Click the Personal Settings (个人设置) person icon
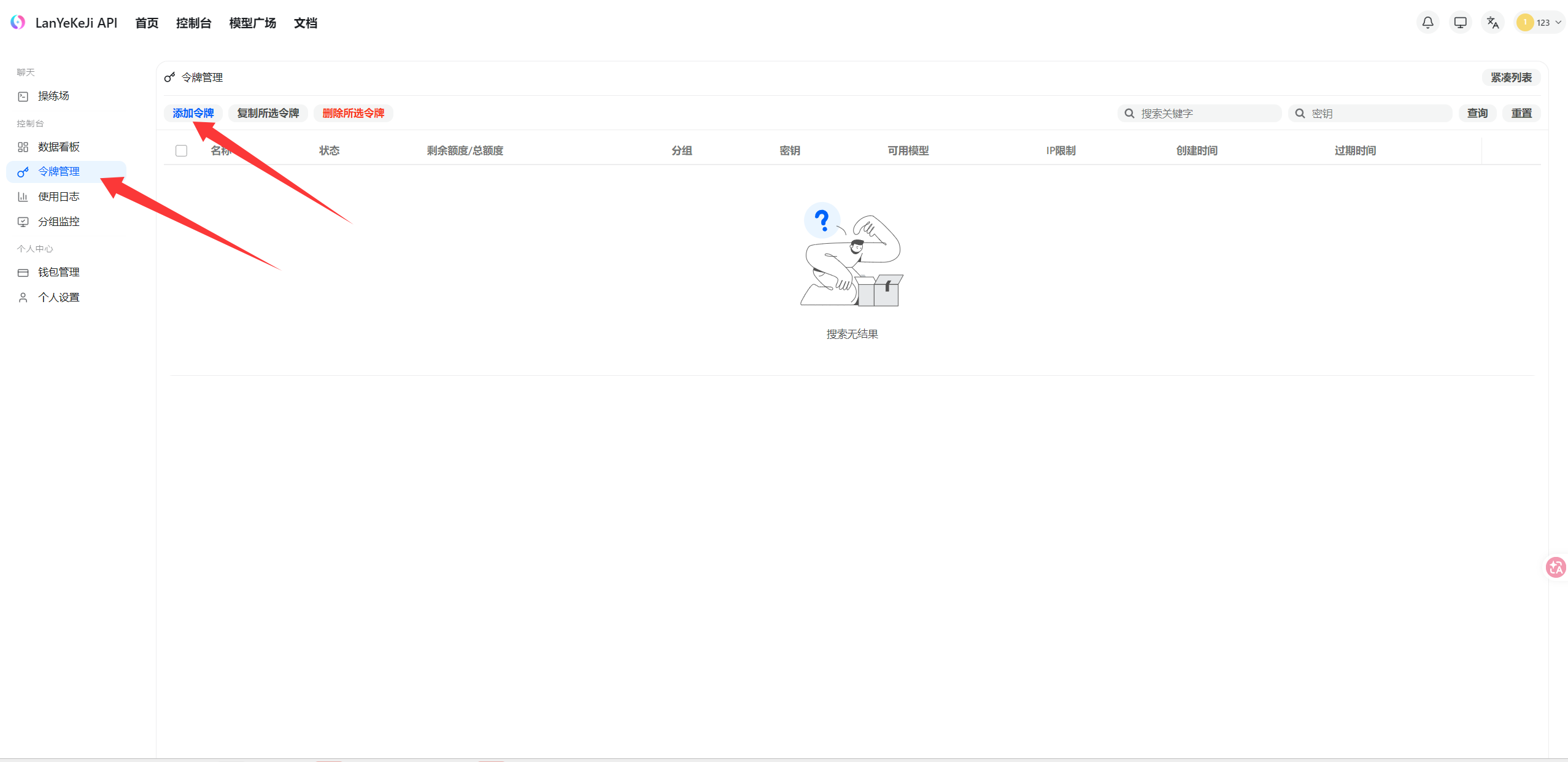 (x=23, y=298)
